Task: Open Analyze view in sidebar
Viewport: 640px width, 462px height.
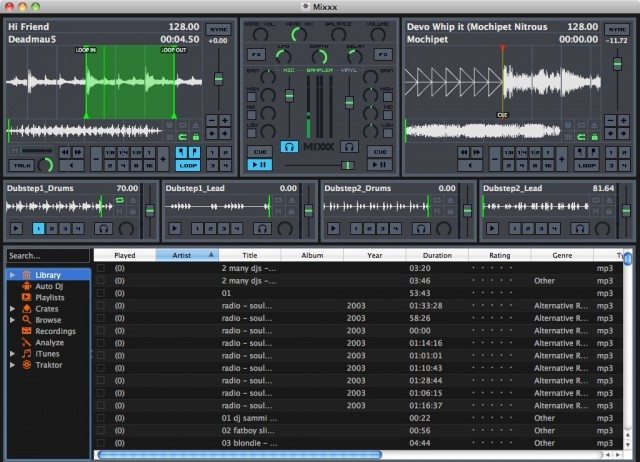Action: point(49,342)
